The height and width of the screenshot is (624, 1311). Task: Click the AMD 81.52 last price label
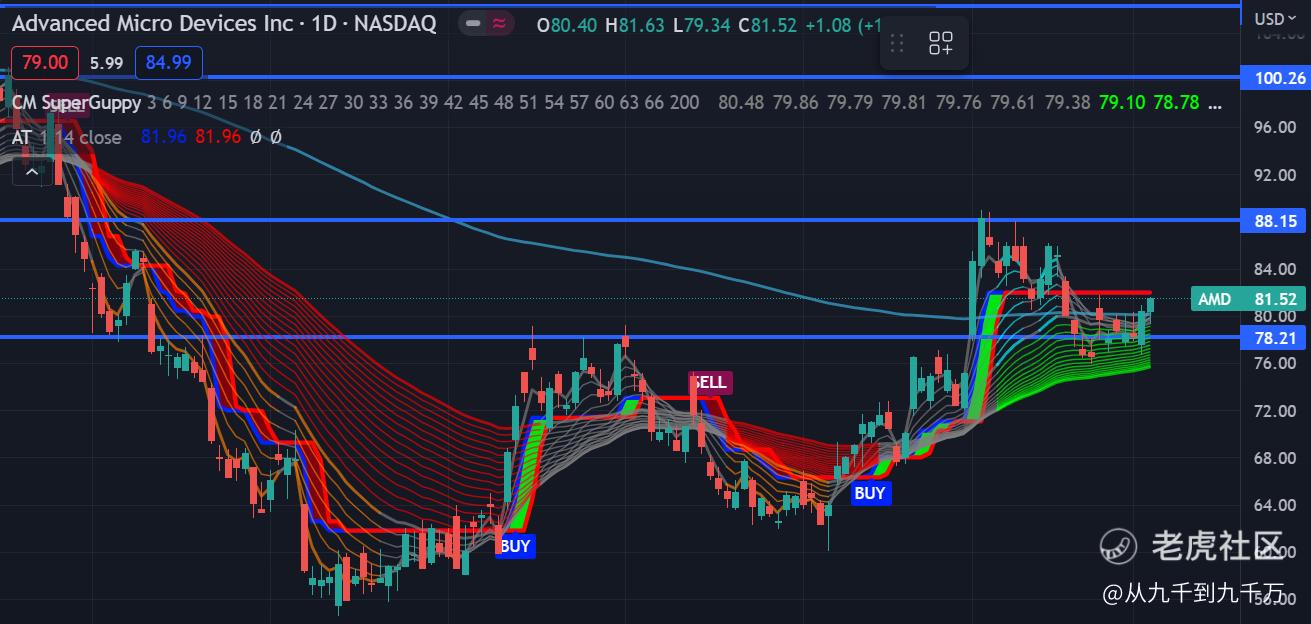1249,299
